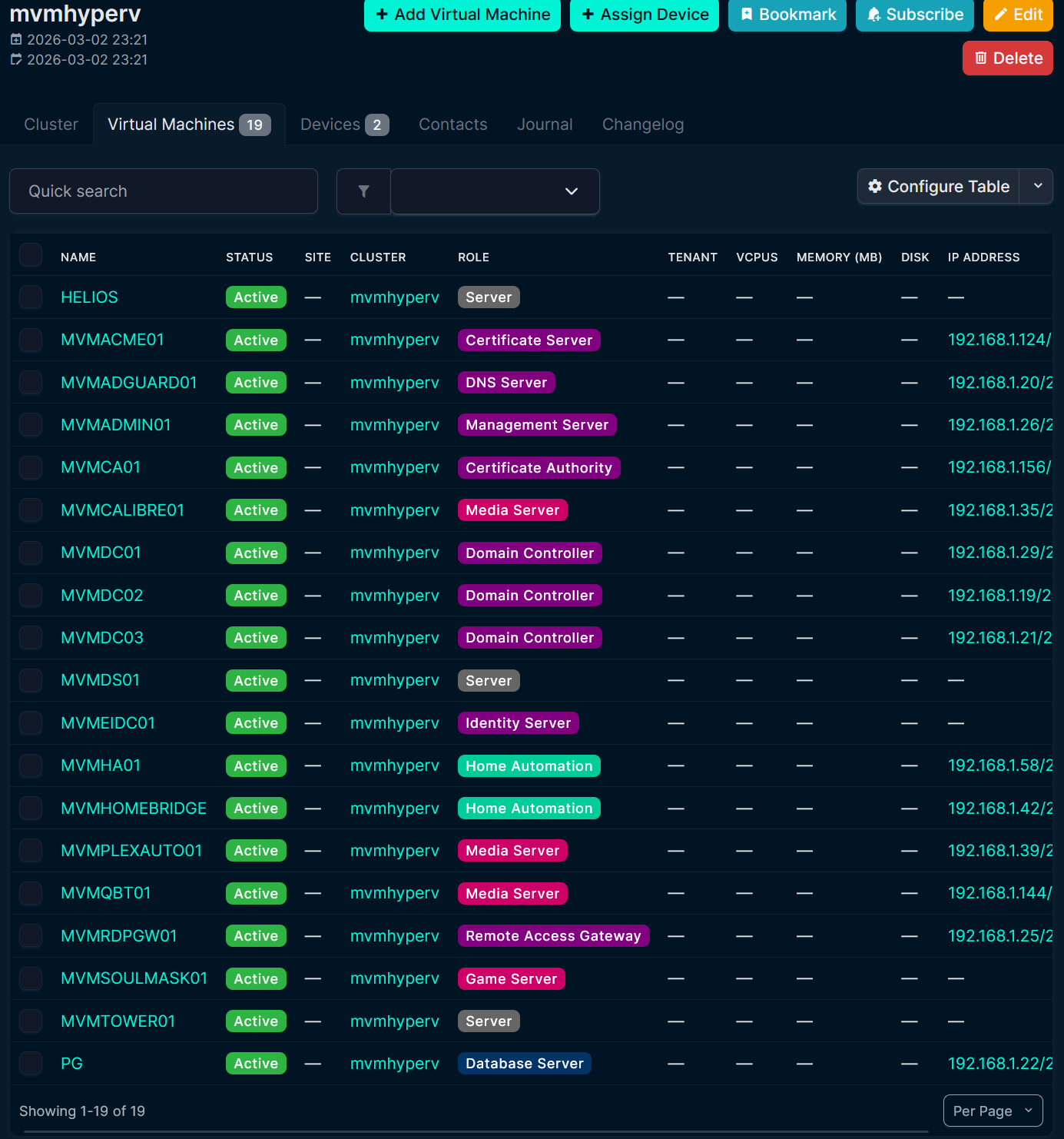Screen dimensions: 1064x1139
Task: Click the Edit pencil button
Action: click(x=1017, y=15)
